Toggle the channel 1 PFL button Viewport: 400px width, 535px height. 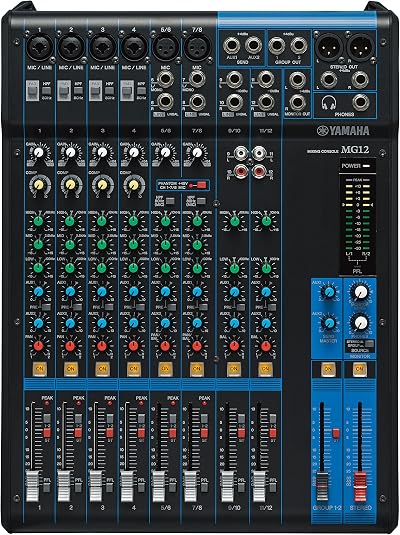tap(46, 487)
